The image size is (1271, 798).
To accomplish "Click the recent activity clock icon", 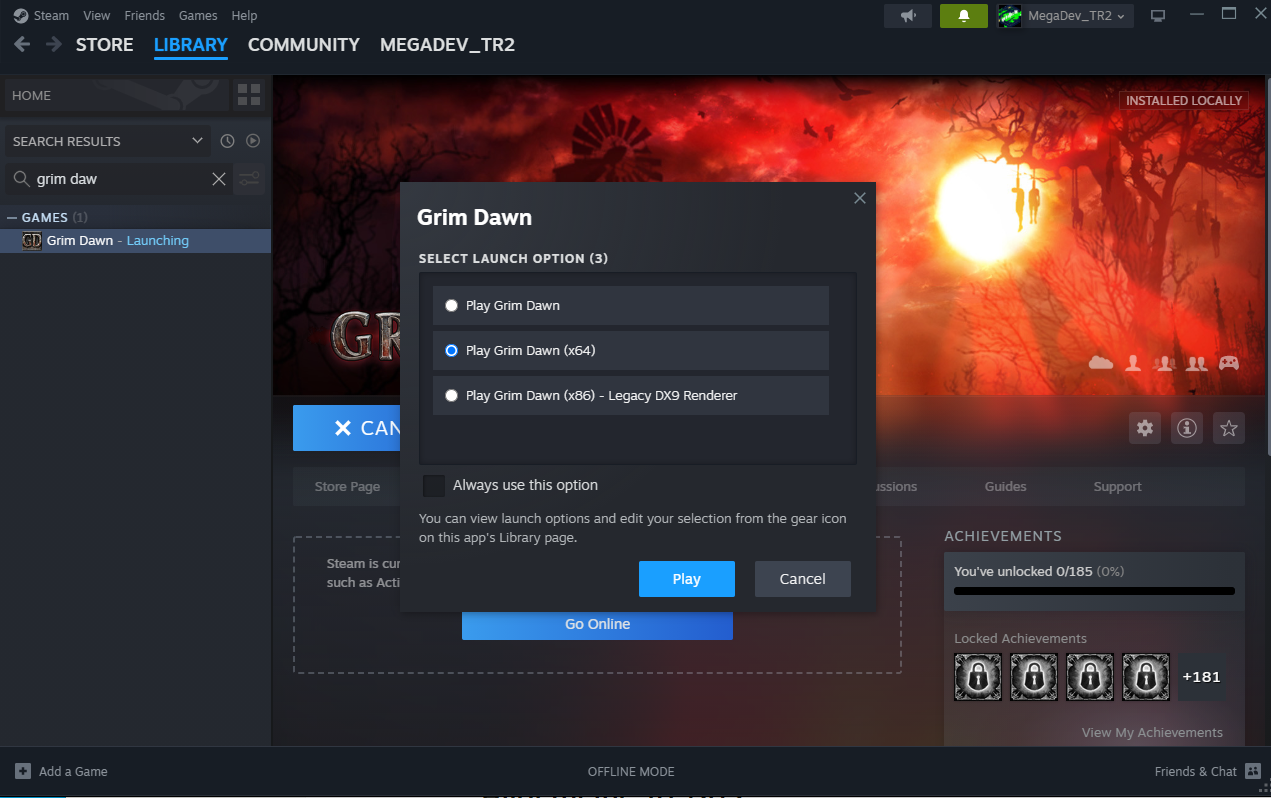I will click(x=227, y=141).
